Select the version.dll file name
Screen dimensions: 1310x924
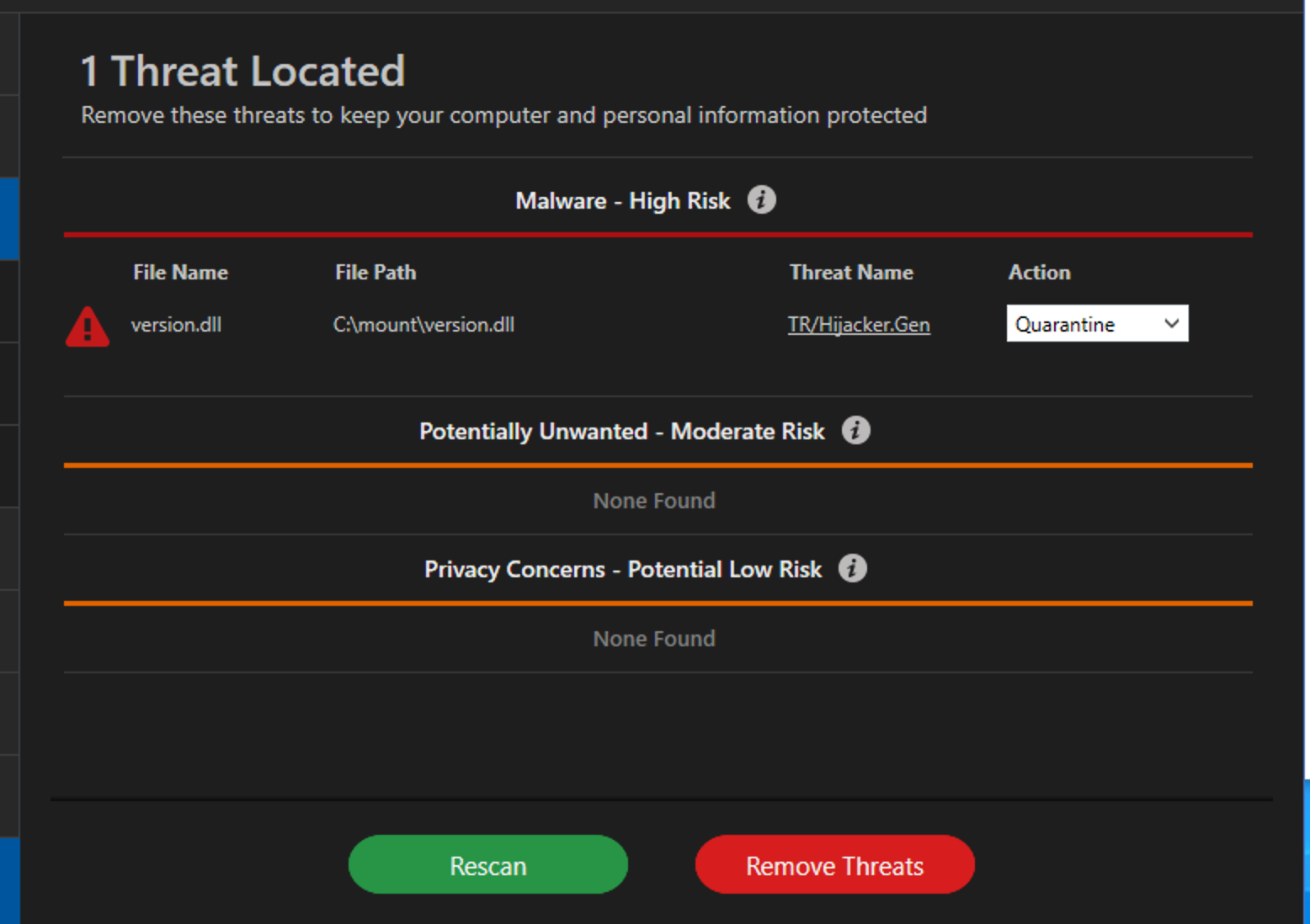point(176,325)
